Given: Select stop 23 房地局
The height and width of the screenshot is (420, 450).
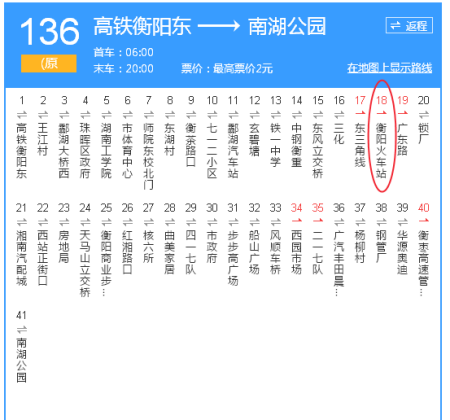Looking at the screenshot, I should pyautogui.click(x=64, y=247).
